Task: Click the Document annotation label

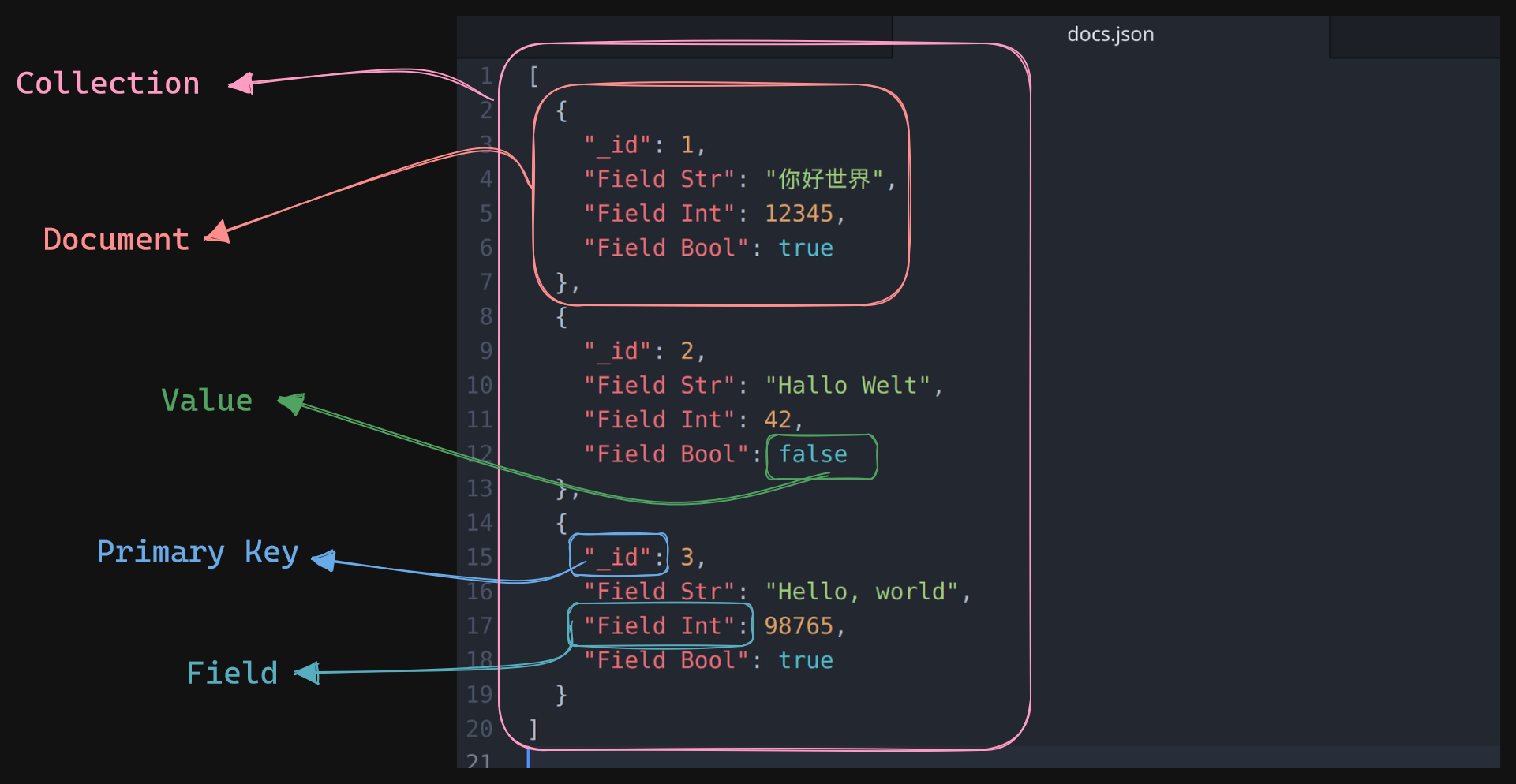Action: point(116,240)
